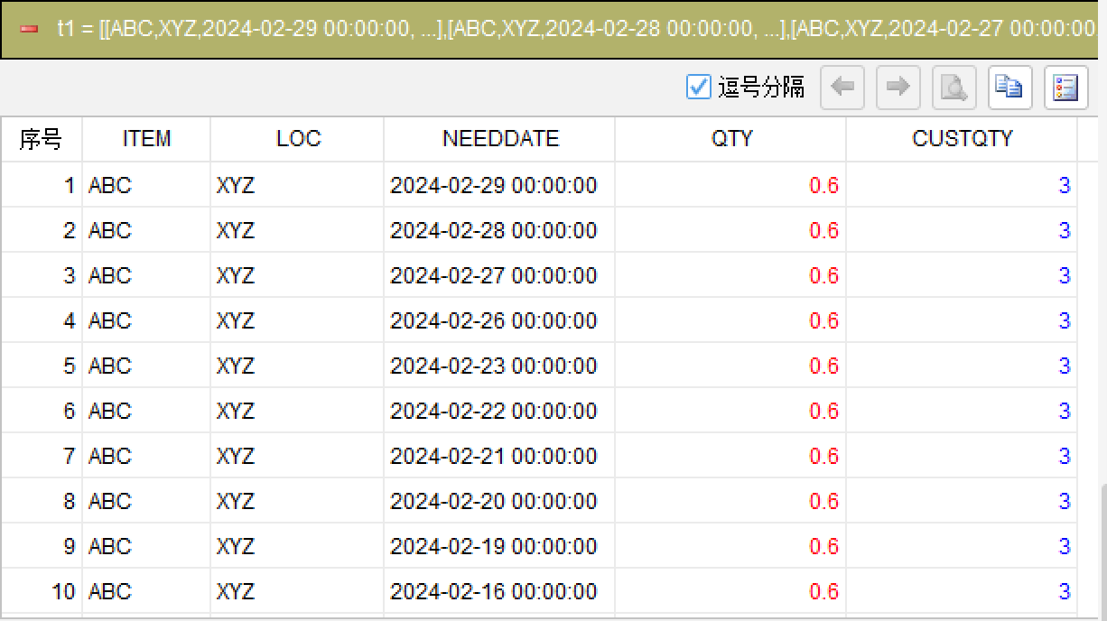The image size is (1107, 621).
Task: Collapse the t1 variable with red minus icon
Action: [29, 29]
